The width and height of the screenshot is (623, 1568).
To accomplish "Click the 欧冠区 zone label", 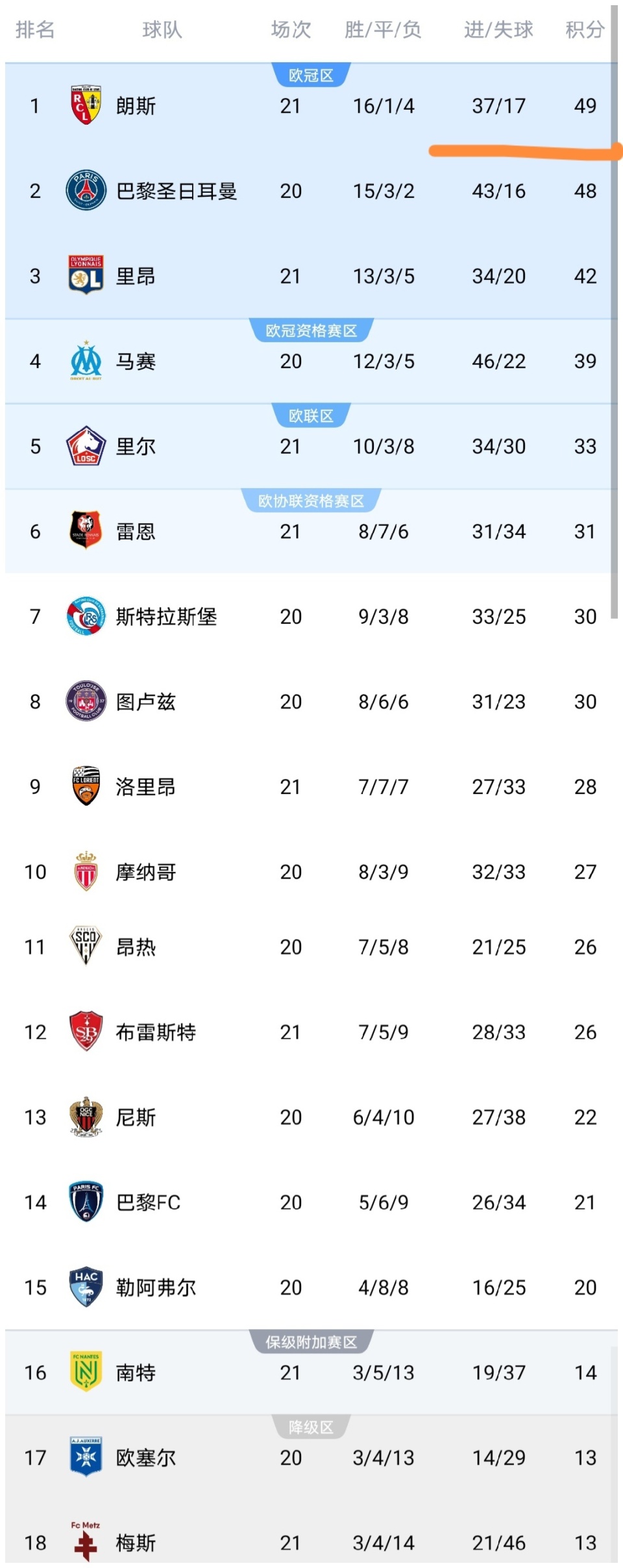I will click(x=311, y=75).
